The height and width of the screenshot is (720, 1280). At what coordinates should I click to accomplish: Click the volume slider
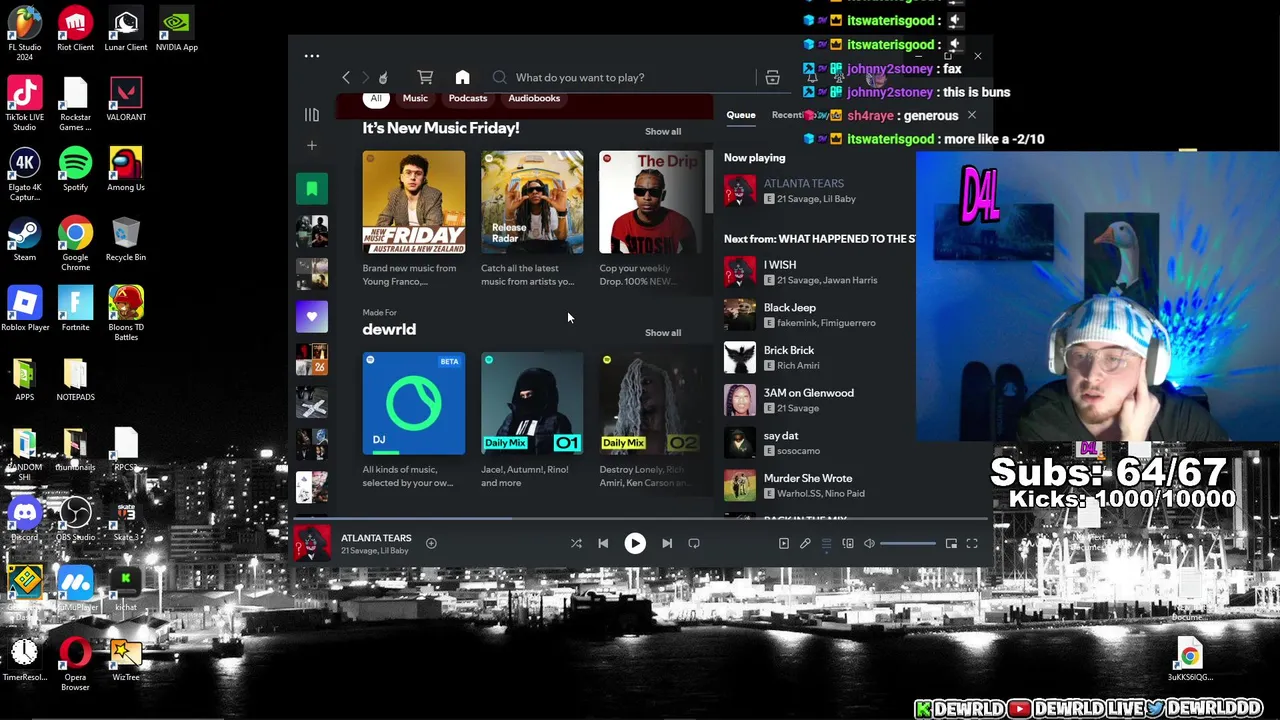pyautogui.click(x=908, y=543)
